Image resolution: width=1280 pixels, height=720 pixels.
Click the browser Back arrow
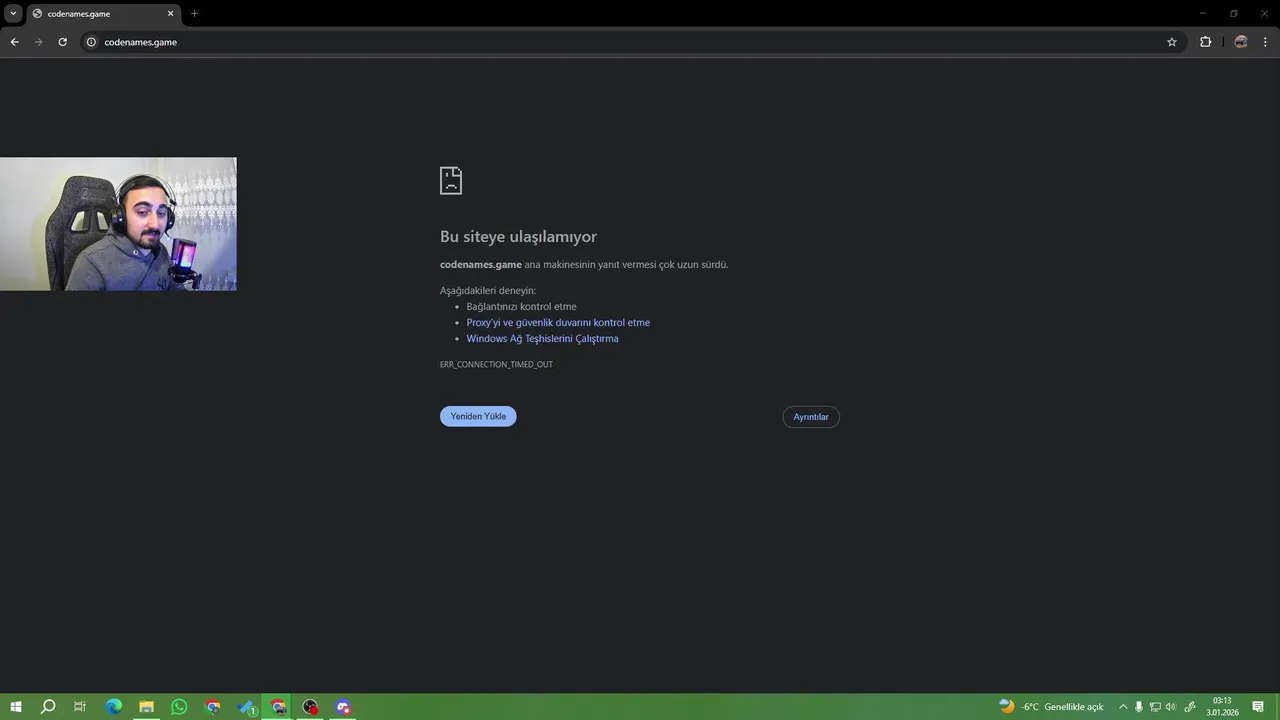click(x=14, y=42)
